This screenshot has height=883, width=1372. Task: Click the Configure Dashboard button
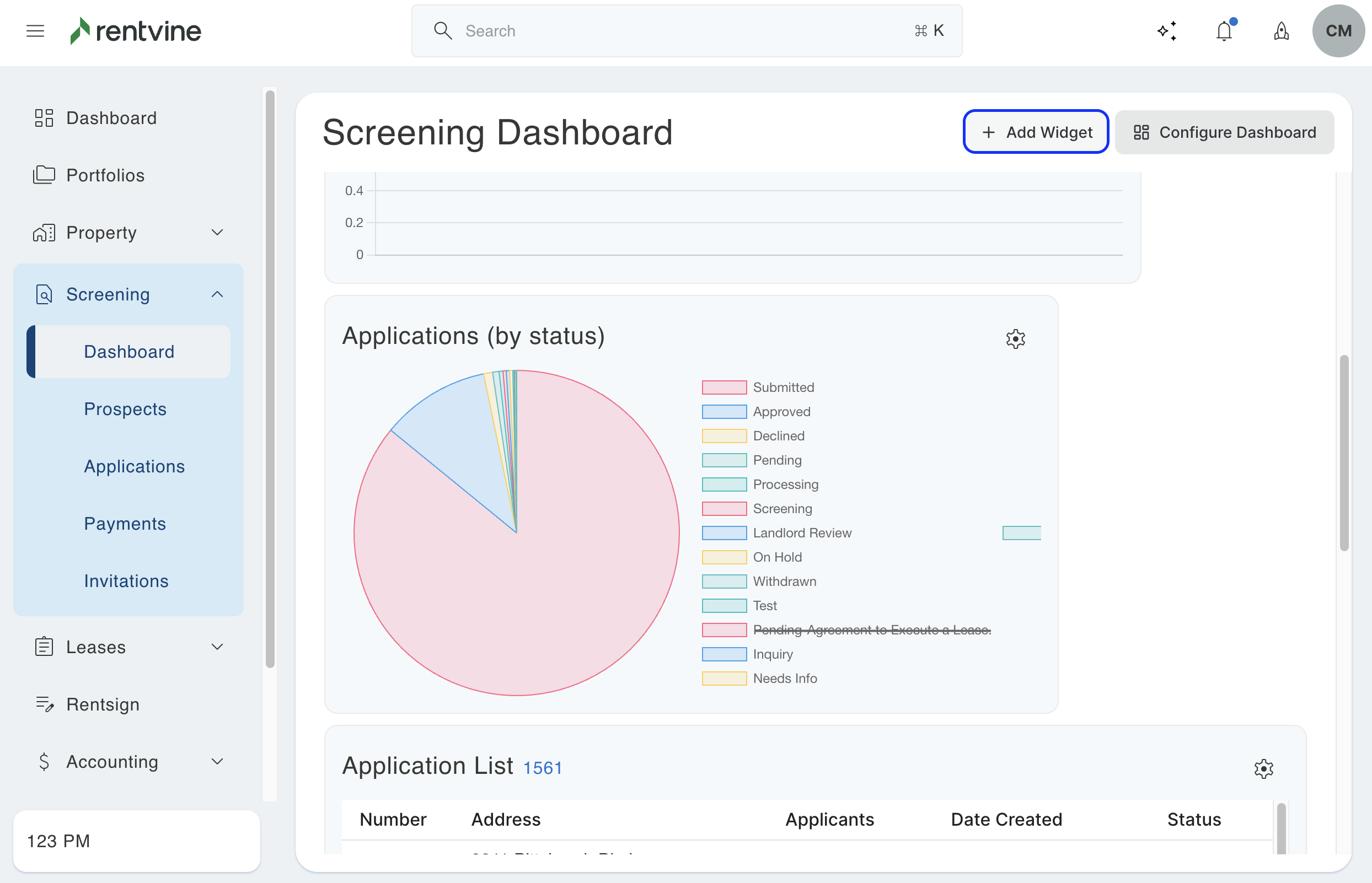click(1224, 132)
